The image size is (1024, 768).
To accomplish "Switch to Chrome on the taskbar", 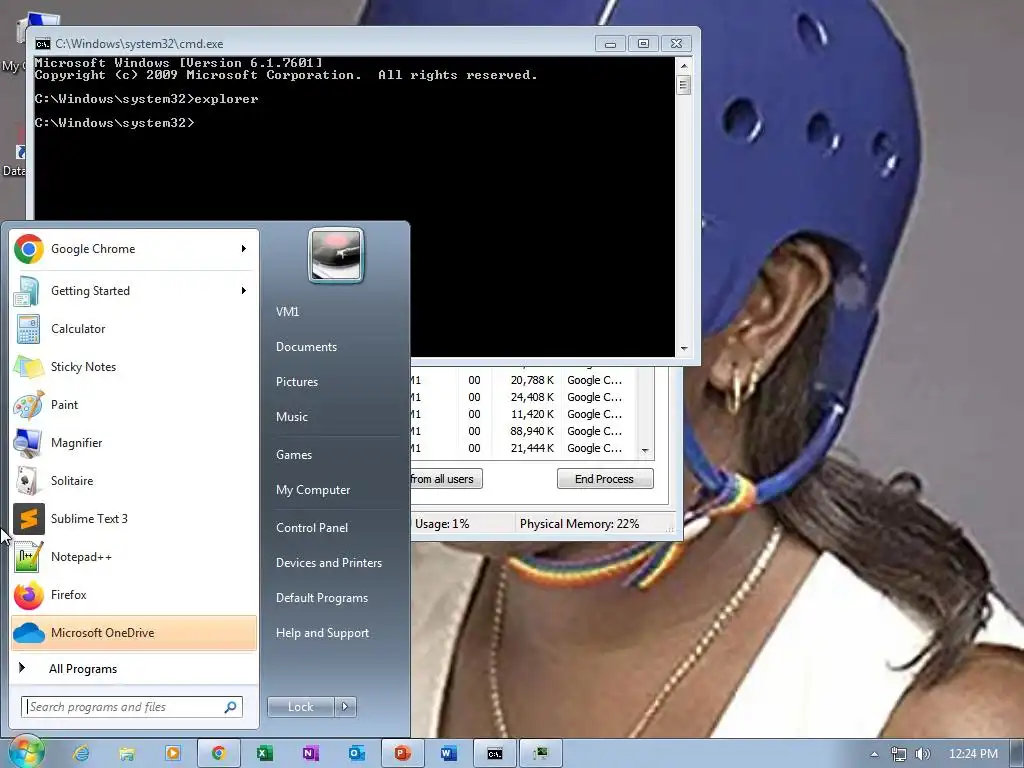I will point(219,753).
